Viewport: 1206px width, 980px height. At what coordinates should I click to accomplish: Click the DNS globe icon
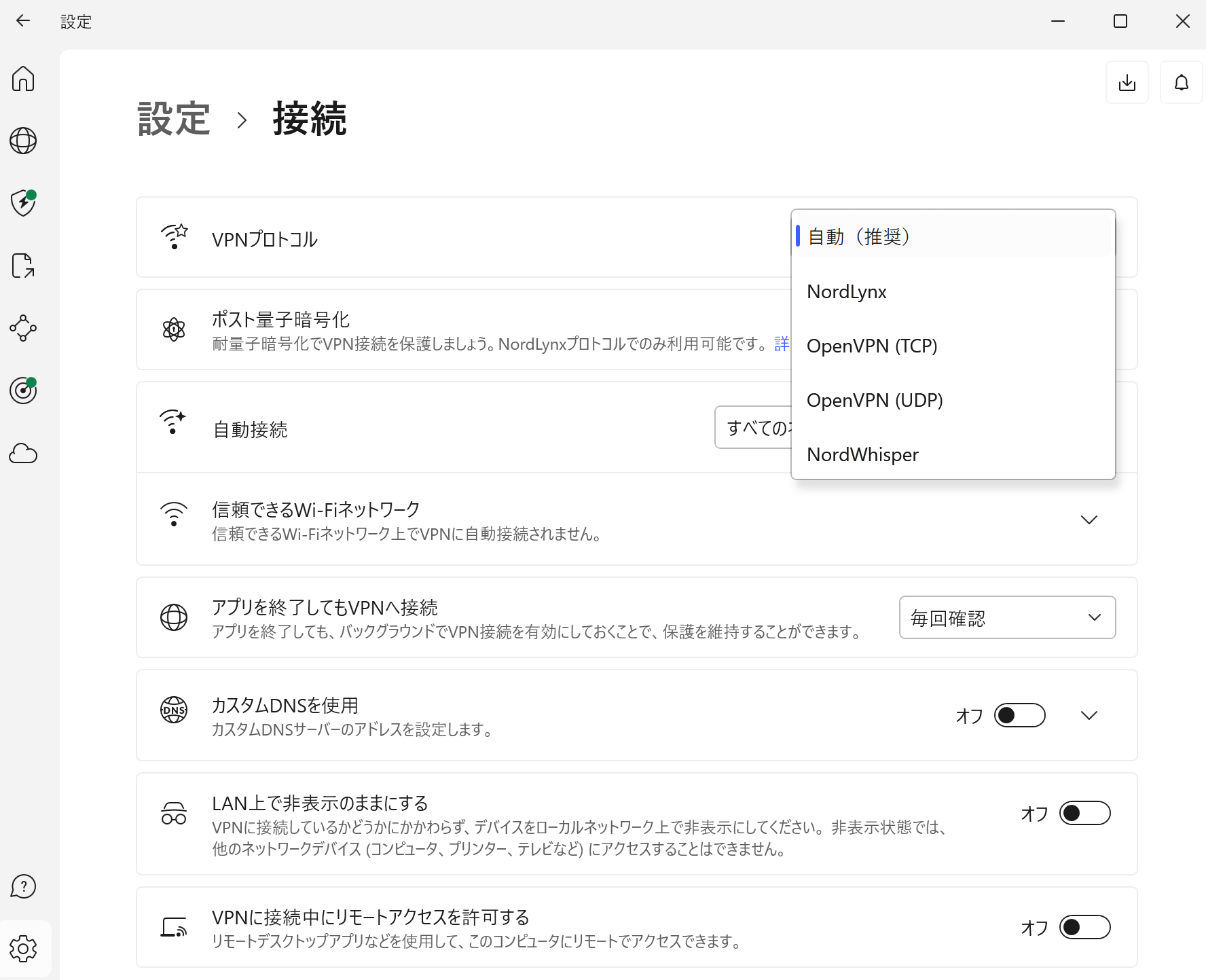tap(174, 710)
